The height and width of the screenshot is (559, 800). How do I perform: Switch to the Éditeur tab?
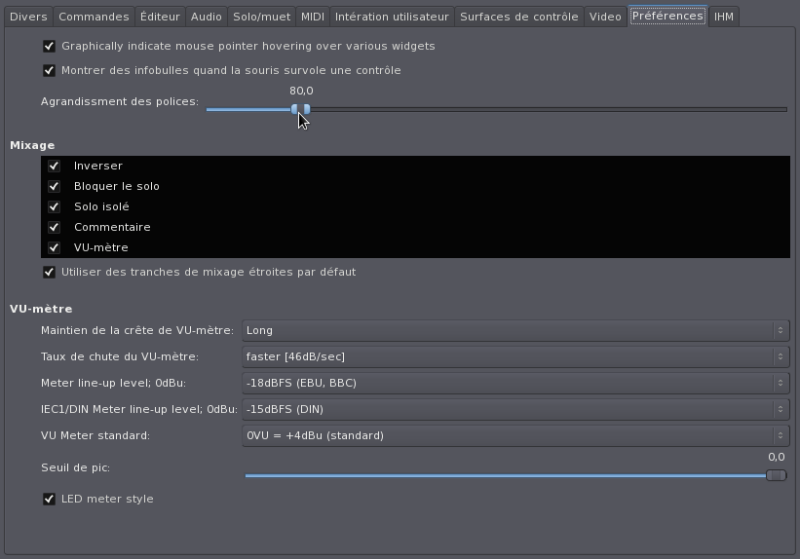[160, 17]
